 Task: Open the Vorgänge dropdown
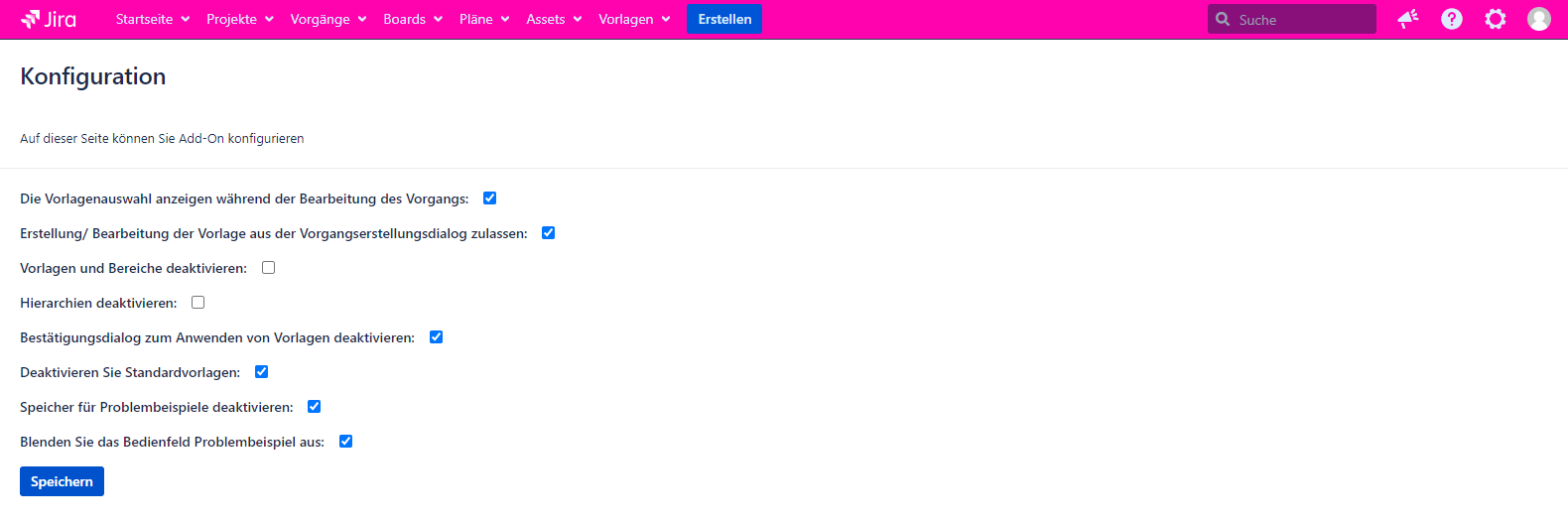[x=327, y=19]
